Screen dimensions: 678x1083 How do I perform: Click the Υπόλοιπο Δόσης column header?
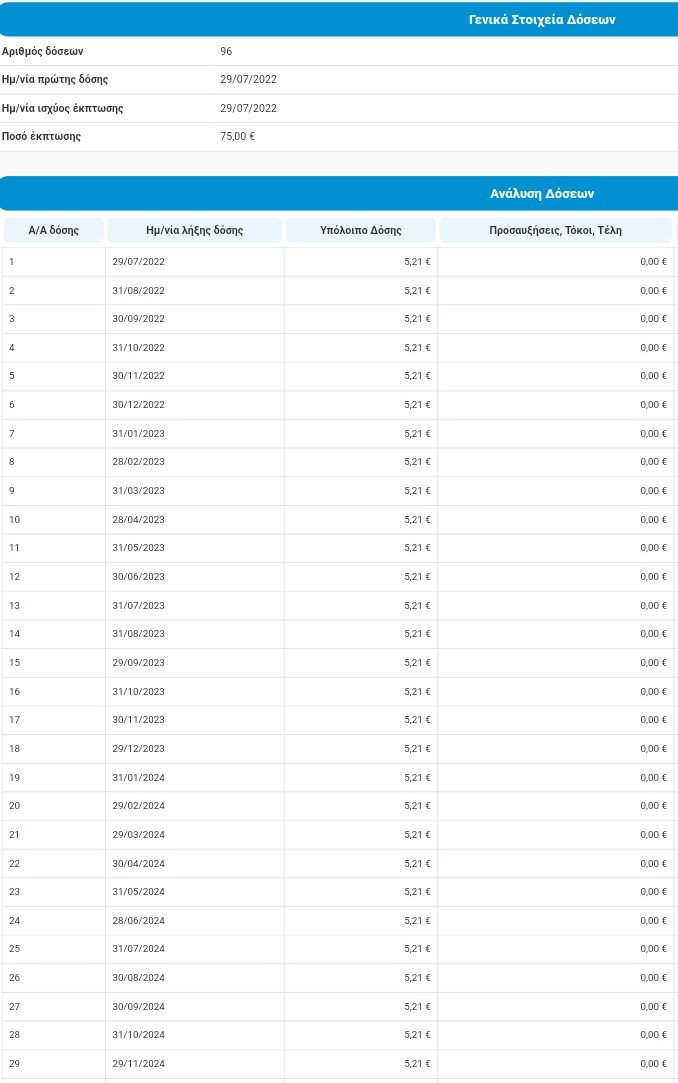click(x=360, y=230)
